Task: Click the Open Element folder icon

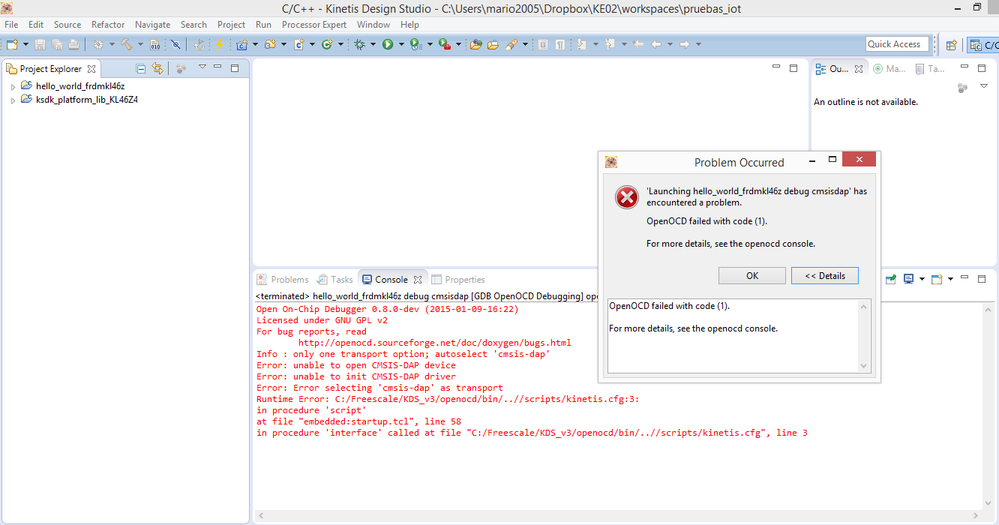Action: (x=476, y=44)
